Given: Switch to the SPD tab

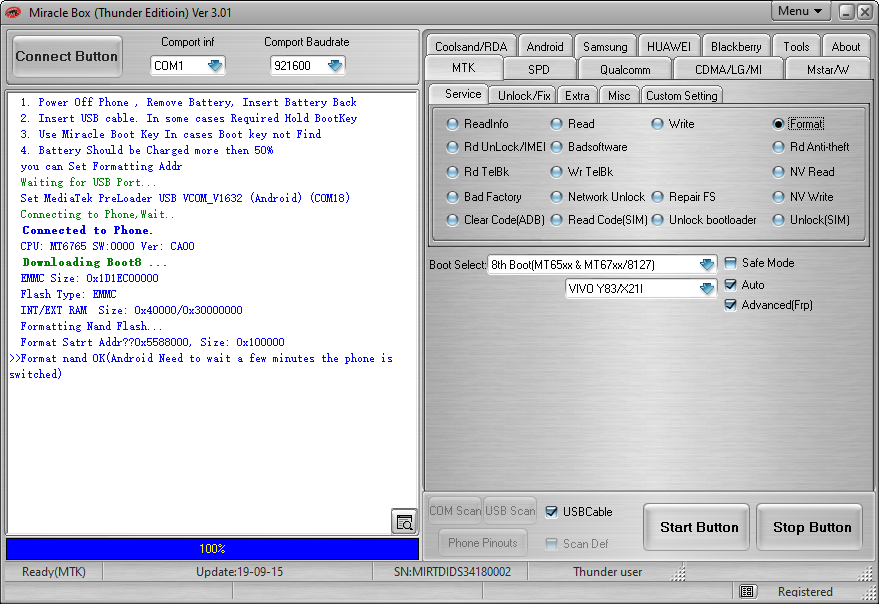Looking at the screenshot, I should (x=539, y=70).
